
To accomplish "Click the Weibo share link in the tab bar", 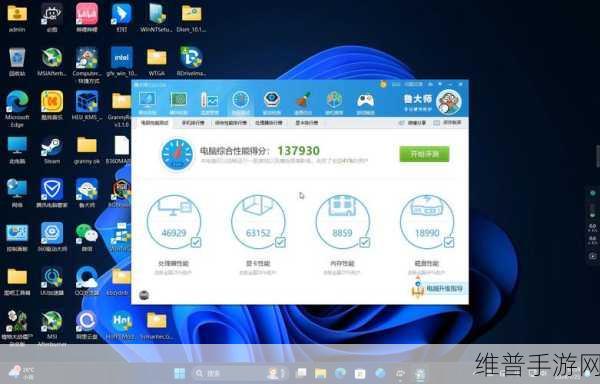I will pos(412,123).
